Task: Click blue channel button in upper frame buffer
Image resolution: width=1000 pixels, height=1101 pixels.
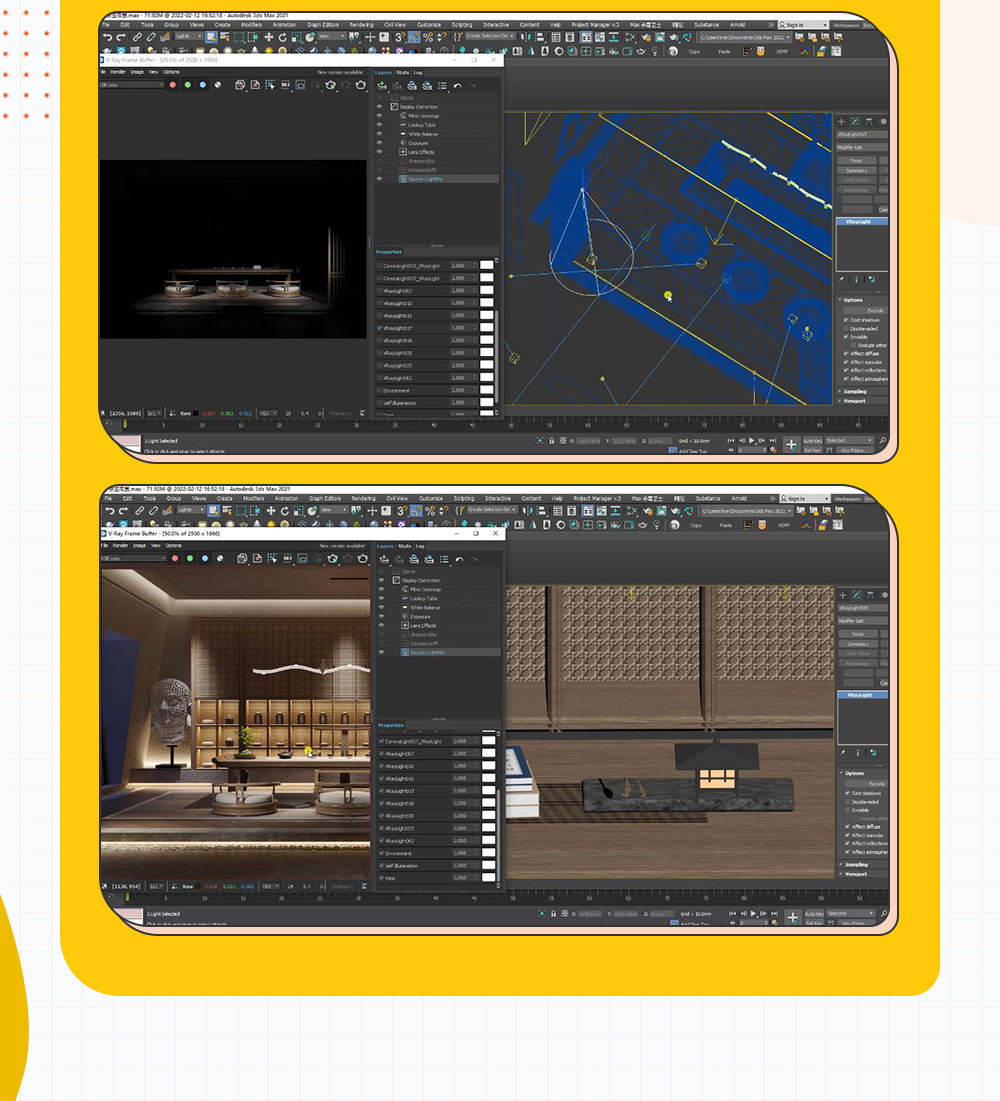Action: click(x=203, y=85)
